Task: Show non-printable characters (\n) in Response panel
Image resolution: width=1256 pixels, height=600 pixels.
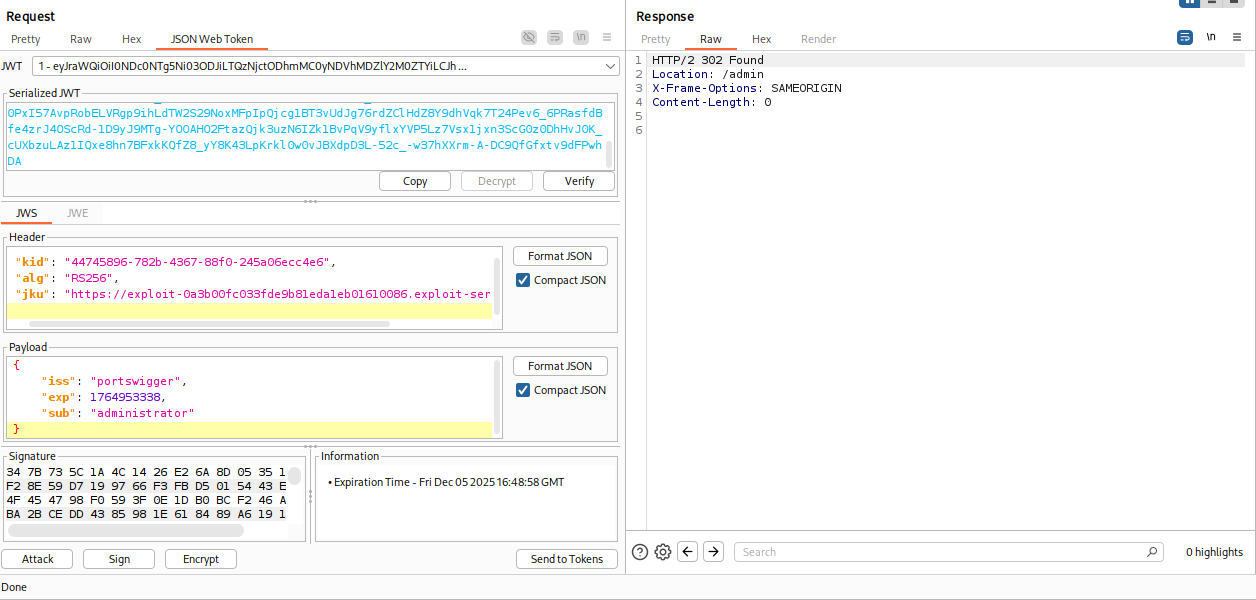Action: (x=1211, y=37)
